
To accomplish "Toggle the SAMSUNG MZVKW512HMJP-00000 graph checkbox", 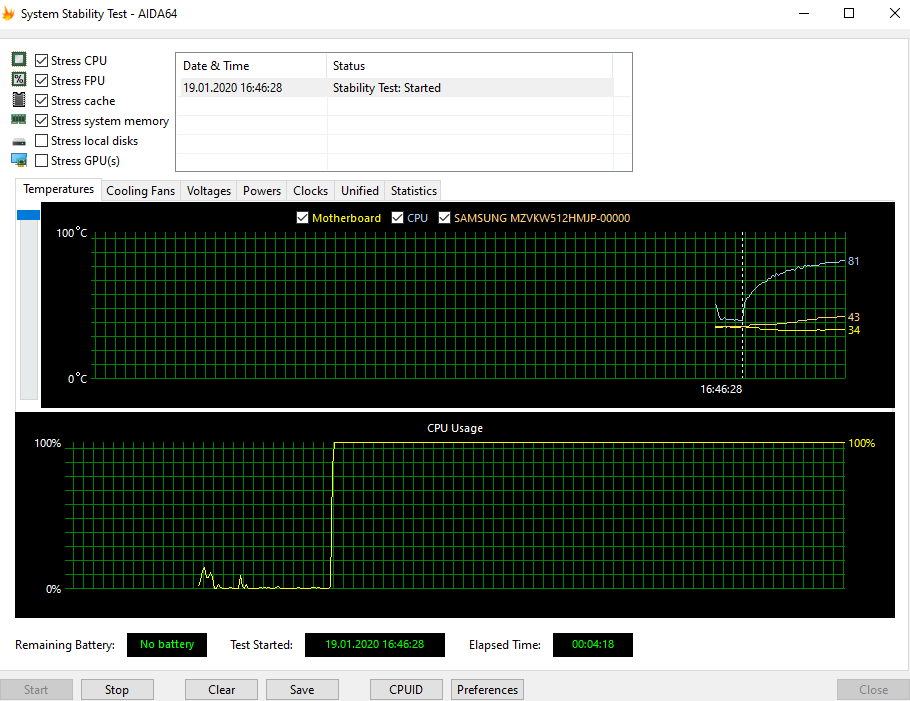I will point(445,218).
